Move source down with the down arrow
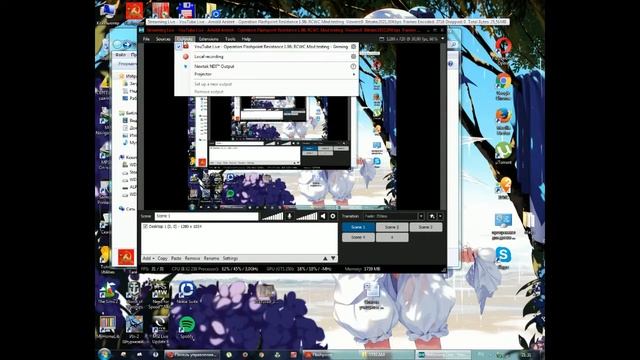 [333, 258]
